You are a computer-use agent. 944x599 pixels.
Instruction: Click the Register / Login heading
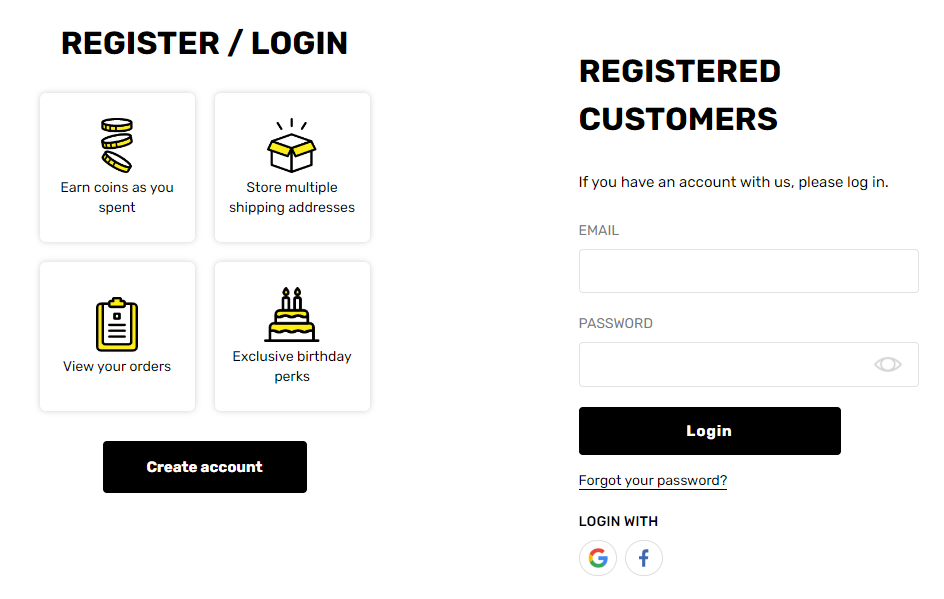tap(205, 43)
